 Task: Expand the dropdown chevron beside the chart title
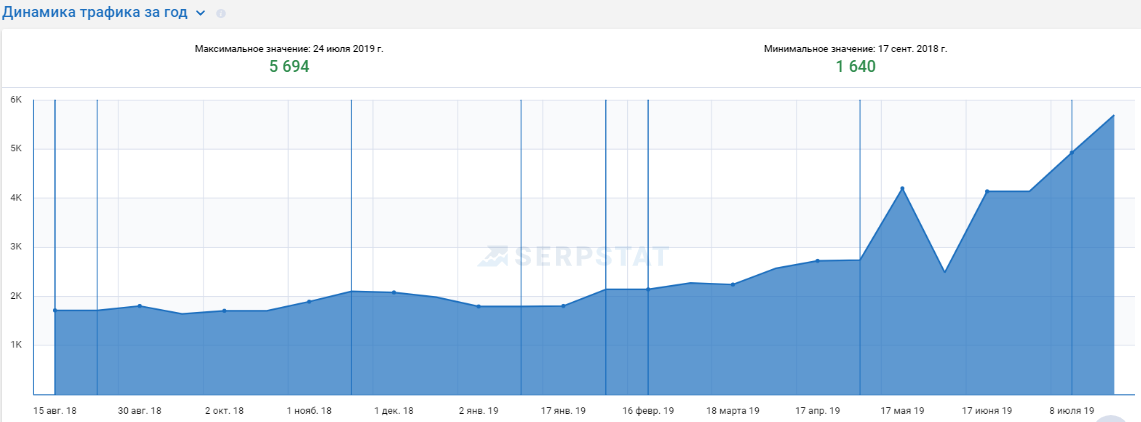pos(201,13)
